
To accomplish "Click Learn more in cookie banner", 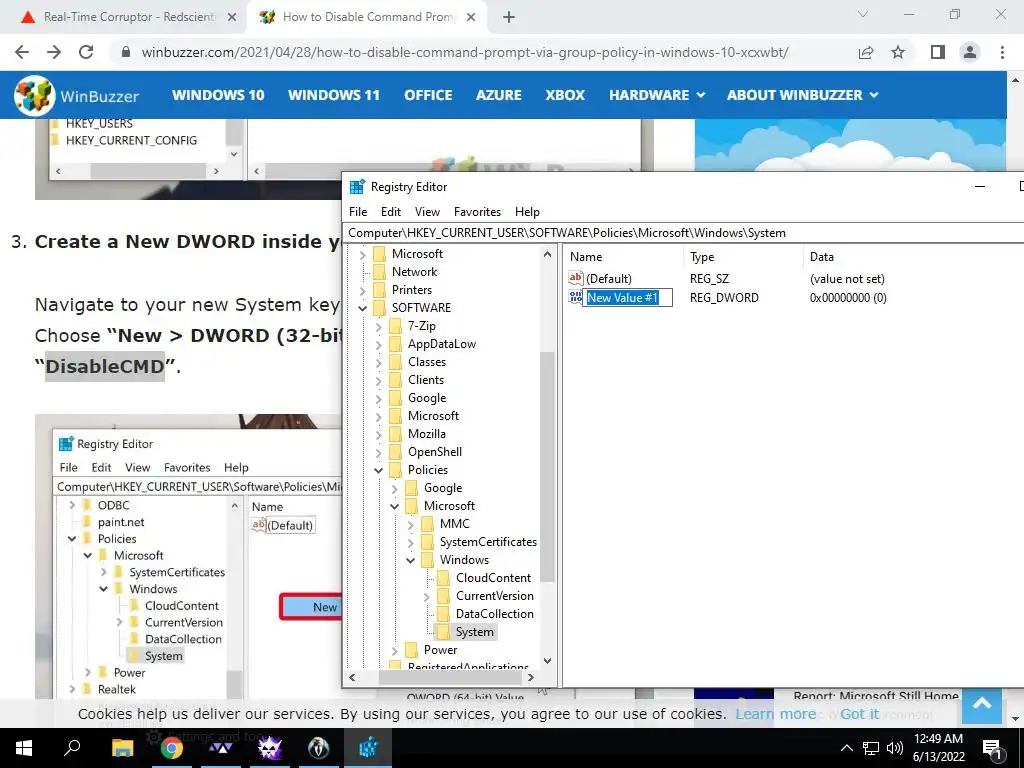I will coord(775,714).
